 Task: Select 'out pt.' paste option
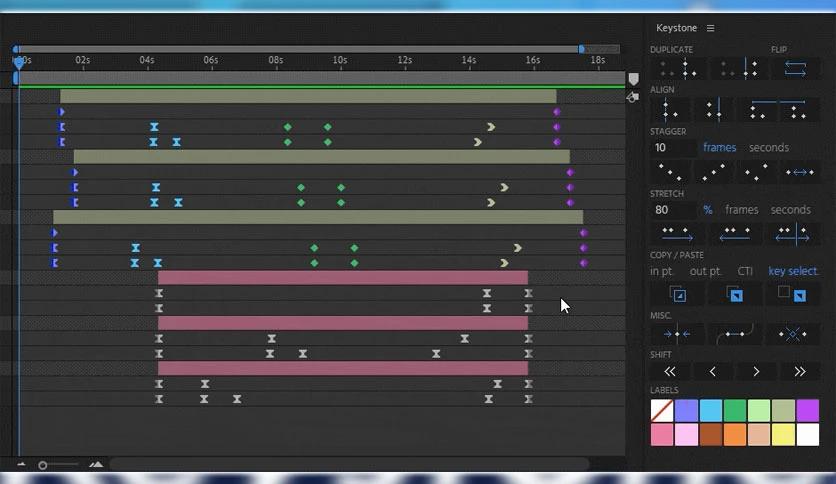pos(705,271)
